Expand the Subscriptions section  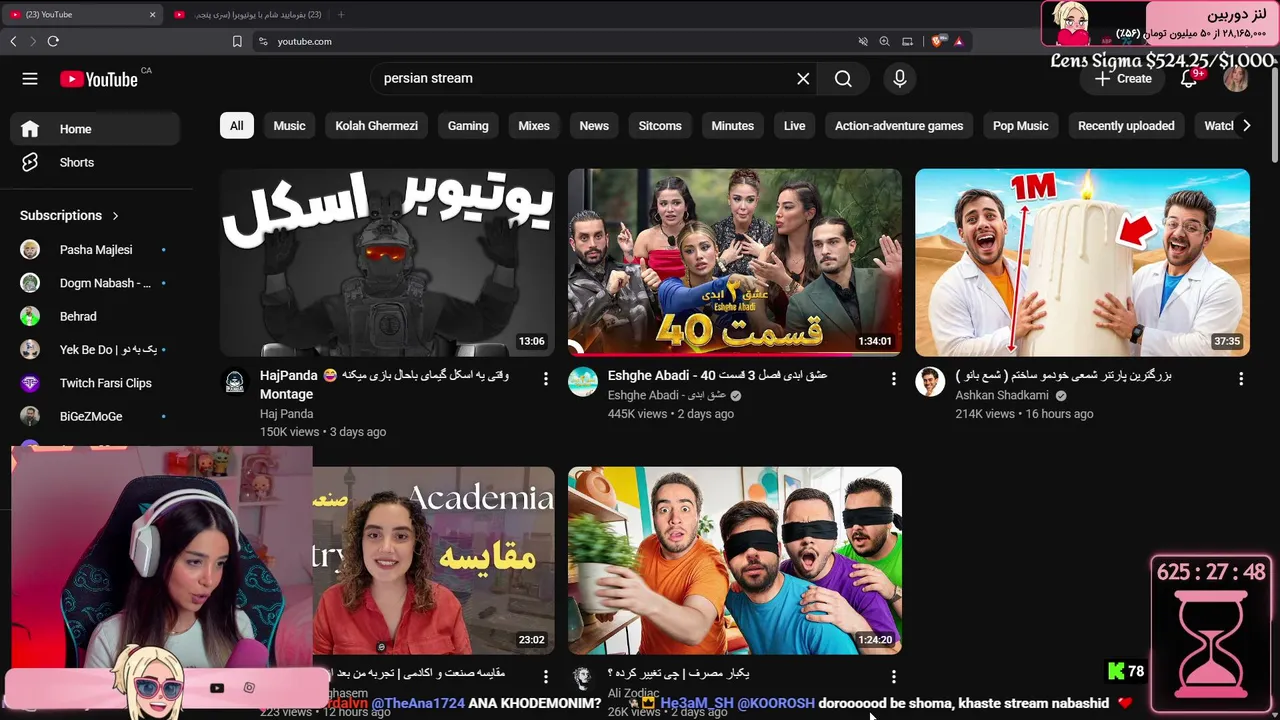click(x=70, y=215)
